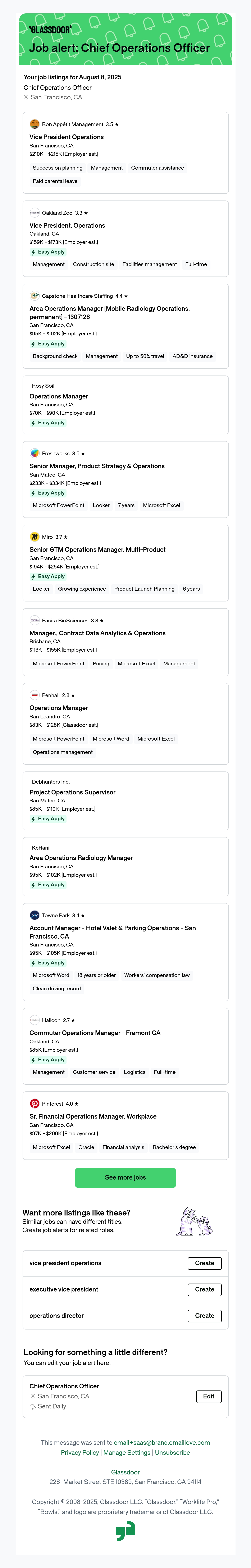The image size is (251, 1568).
Task: Click the Unsubscribe link
Action: coord(172,1452)
